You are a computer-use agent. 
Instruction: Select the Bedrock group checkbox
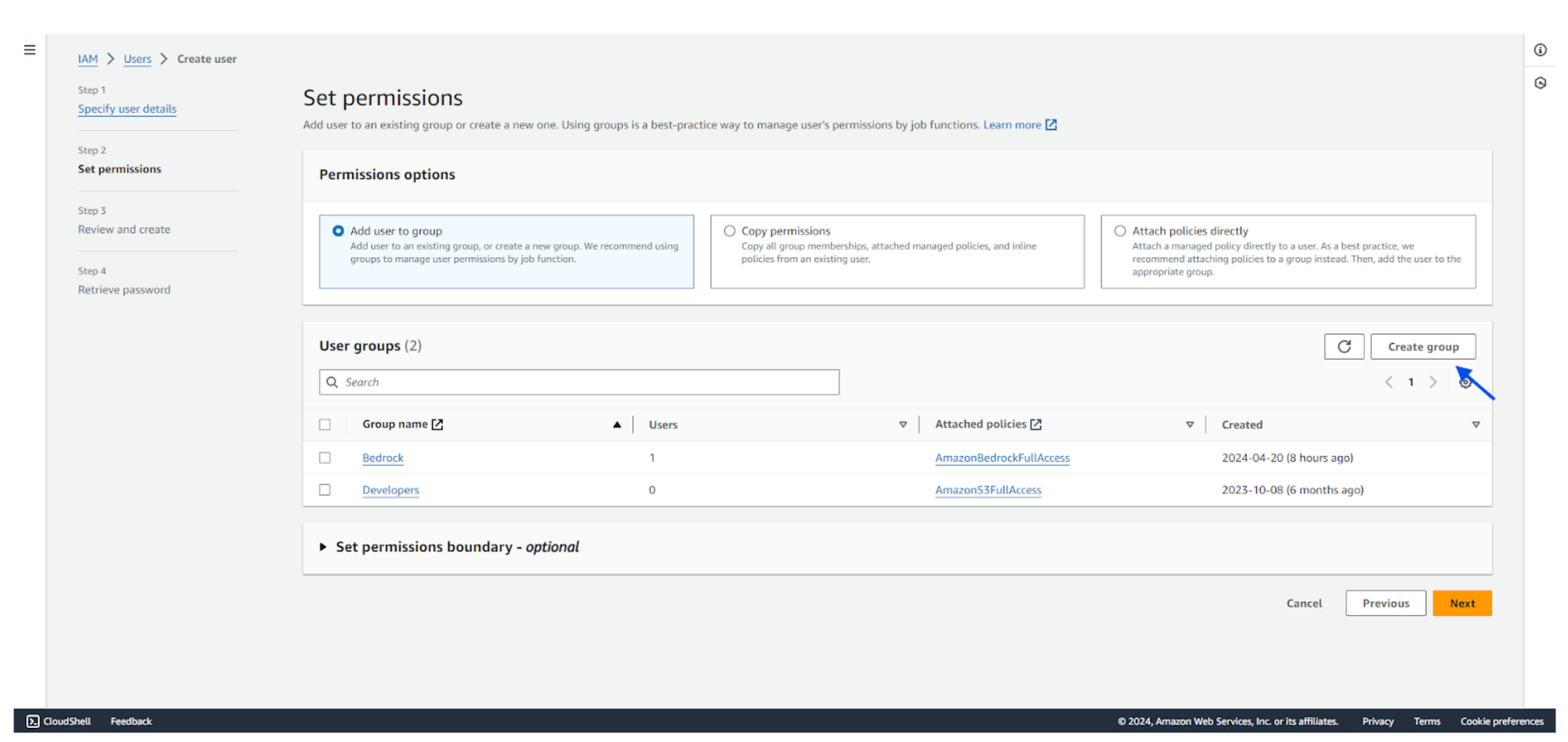[x=325, y=458]
